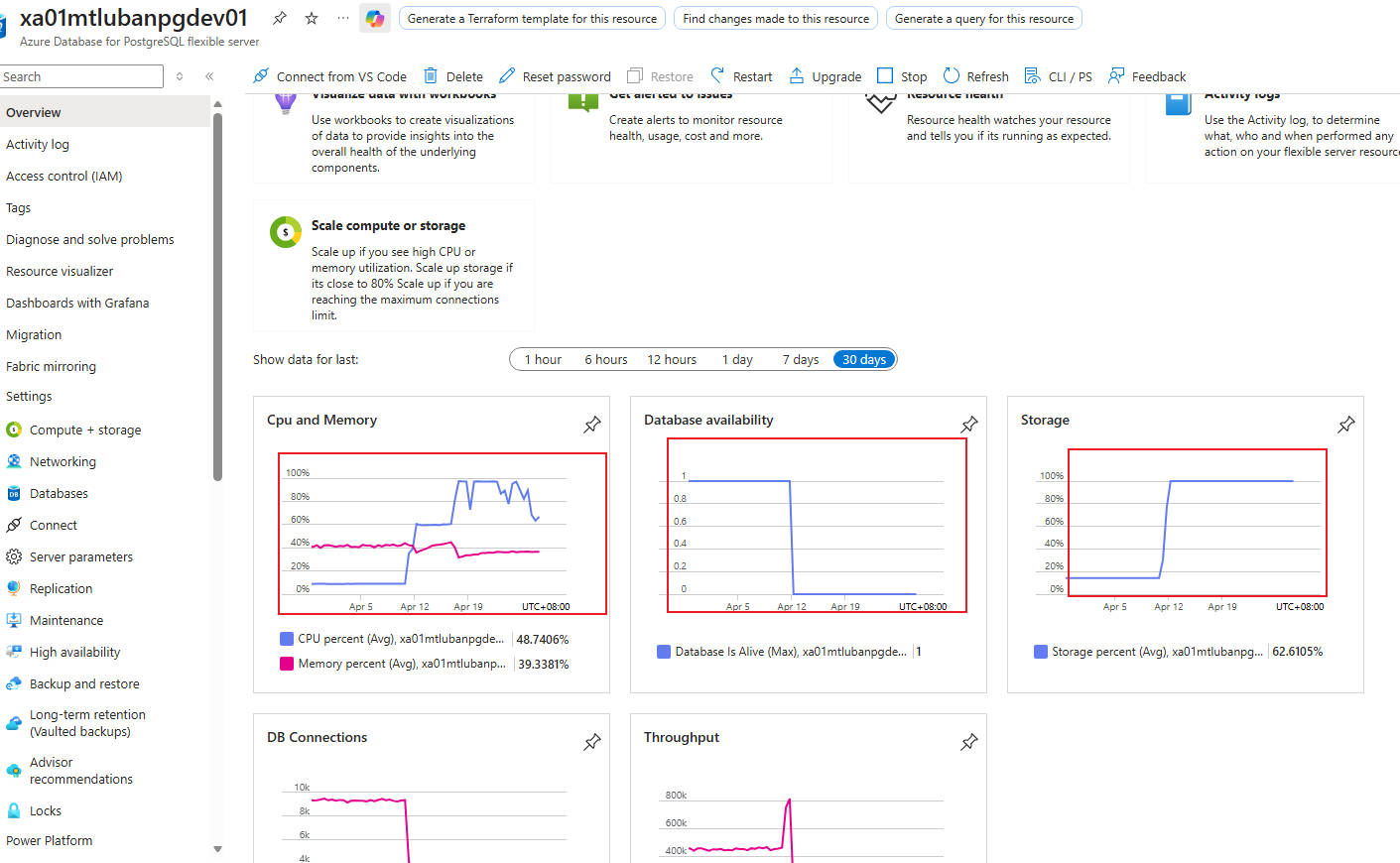Click the Compute + storage sidebar icon
This screenshot has height=863, width=1400.
tap(14, 430)
